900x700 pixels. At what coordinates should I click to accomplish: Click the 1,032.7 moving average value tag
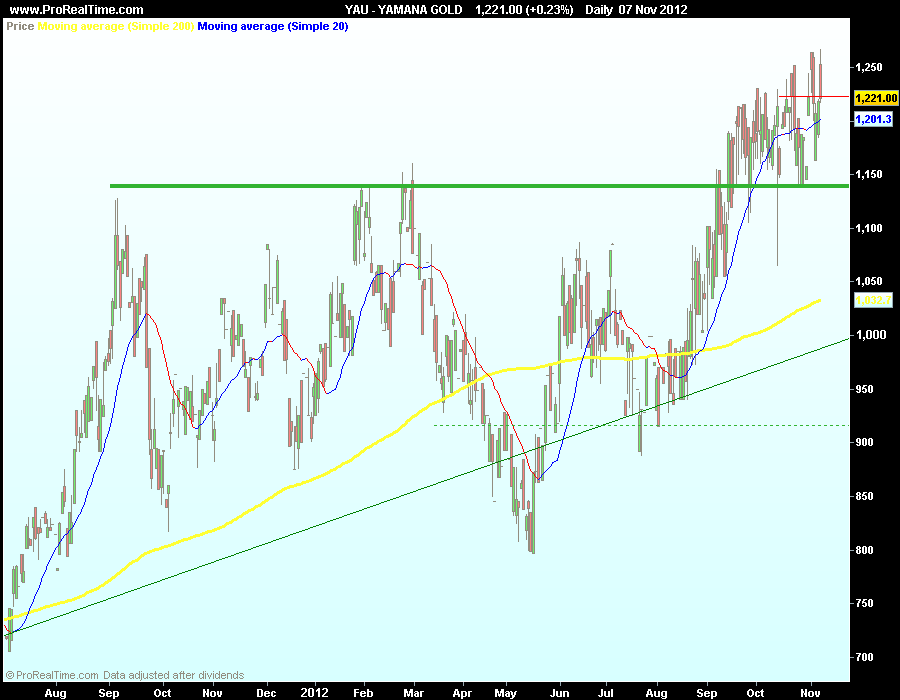click(x=874, y=300)
